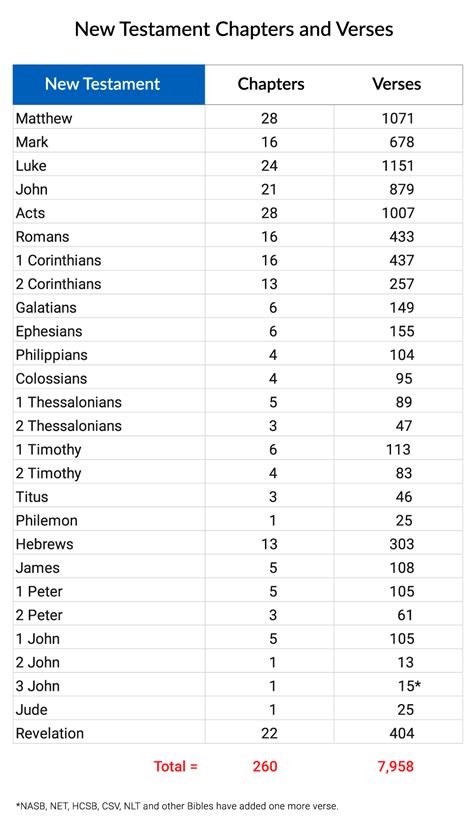Viewport: 474px width, 822px height.
Task: Click the Matthew row label
Action: (44, 118)
